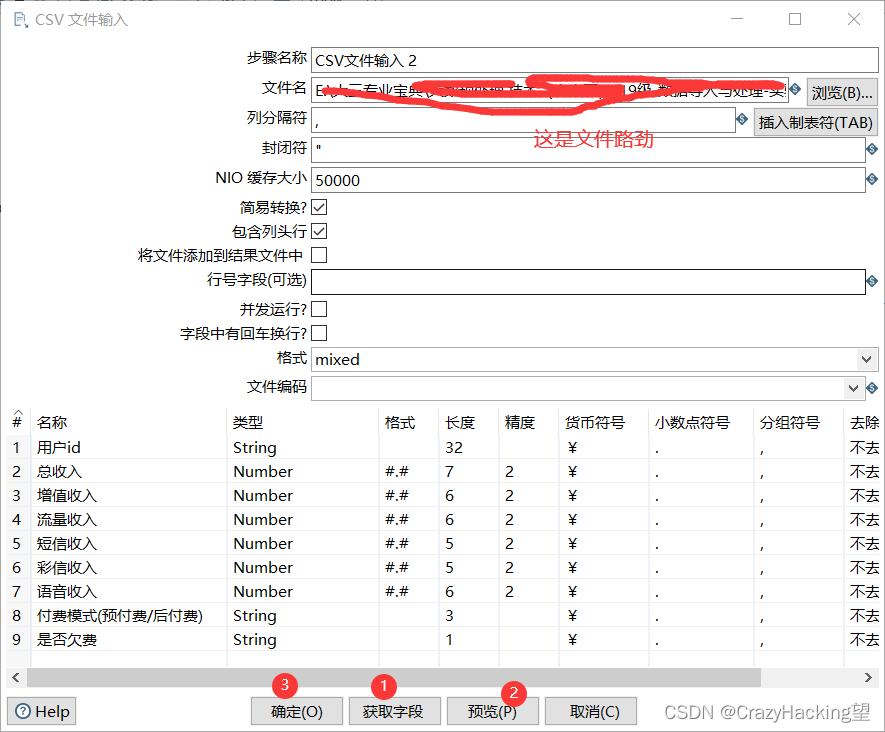The height and width of the screenshot is (732, 885).
Task: Click precision cell 2 in 语音收入 row
Action: point(529,591)
